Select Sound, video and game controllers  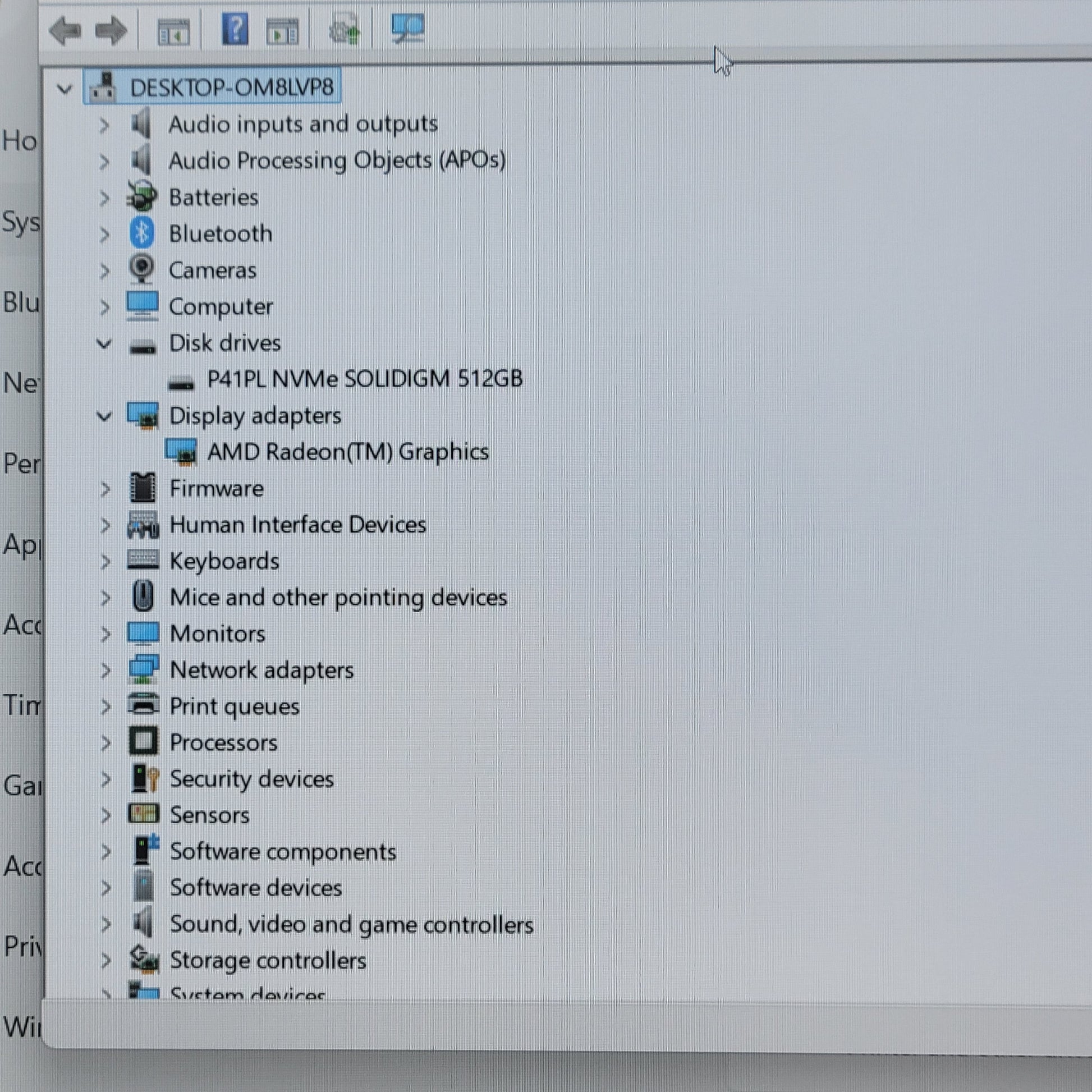coord(351,925)
